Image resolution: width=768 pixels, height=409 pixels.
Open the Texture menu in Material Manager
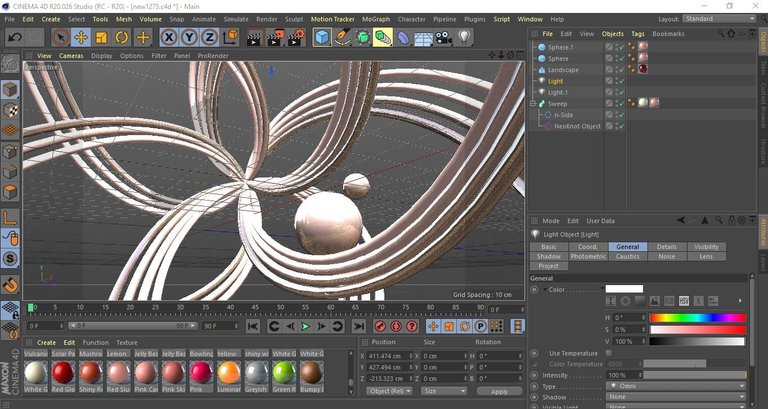[x=126, y=342]
